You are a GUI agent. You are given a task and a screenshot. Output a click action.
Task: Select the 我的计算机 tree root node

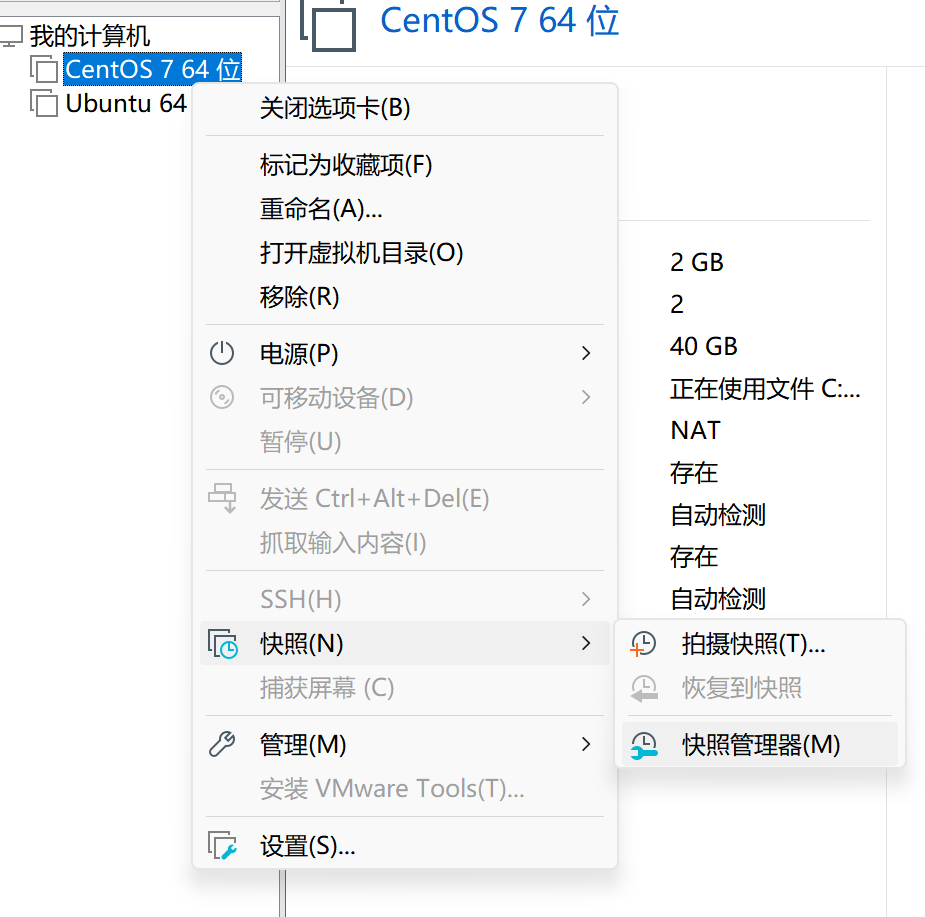click(x=89, y=37)
